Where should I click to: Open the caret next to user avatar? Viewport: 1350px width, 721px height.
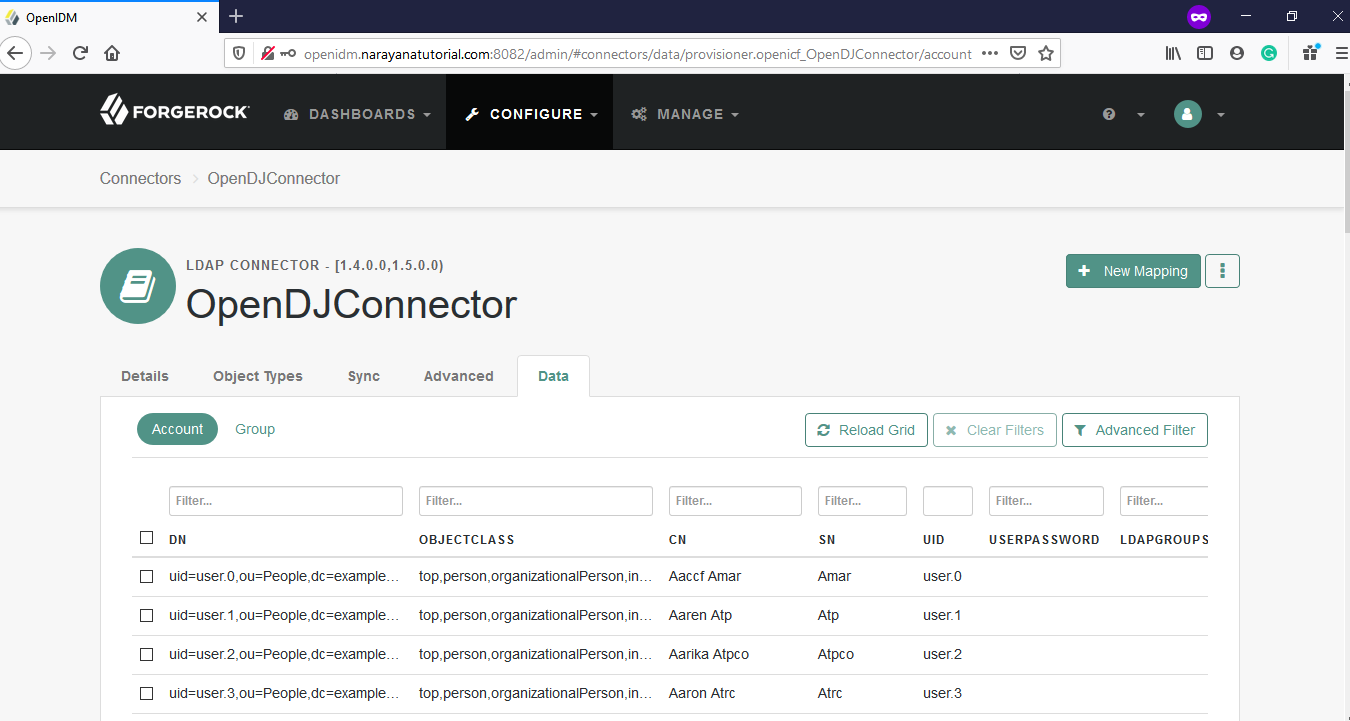click(1221, 115)
